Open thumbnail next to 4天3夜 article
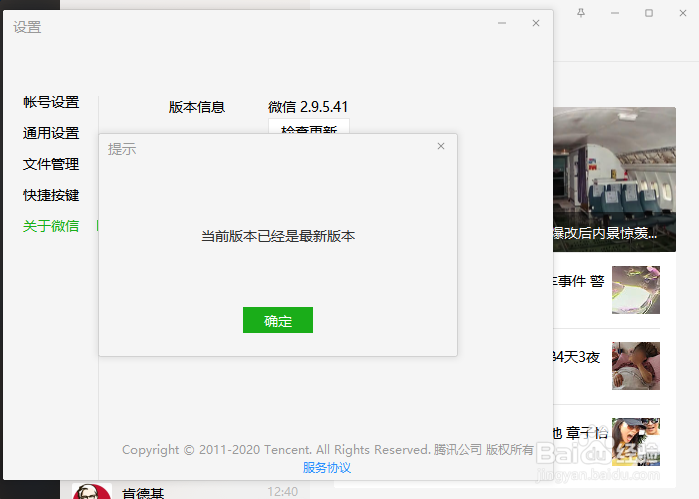The width and height of the screenshot is (699, 499). [x=636, y=366]
